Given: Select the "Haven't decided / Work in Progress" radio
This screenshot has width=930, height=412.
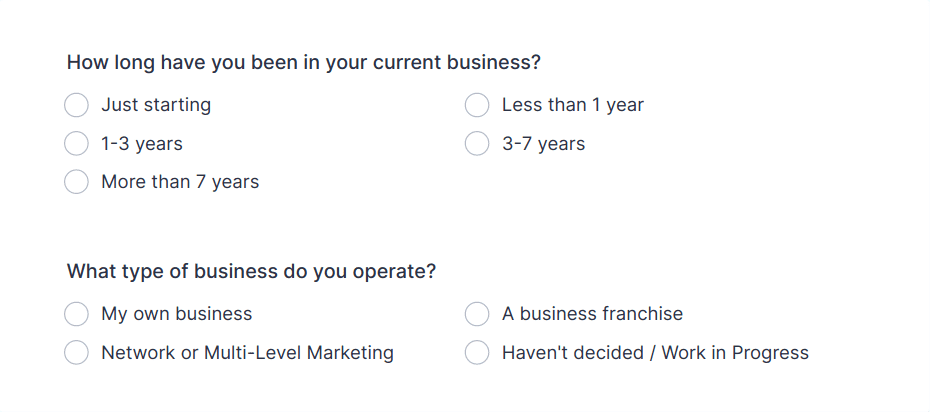Looking at the screenshot, I should [x=477, y=353].
